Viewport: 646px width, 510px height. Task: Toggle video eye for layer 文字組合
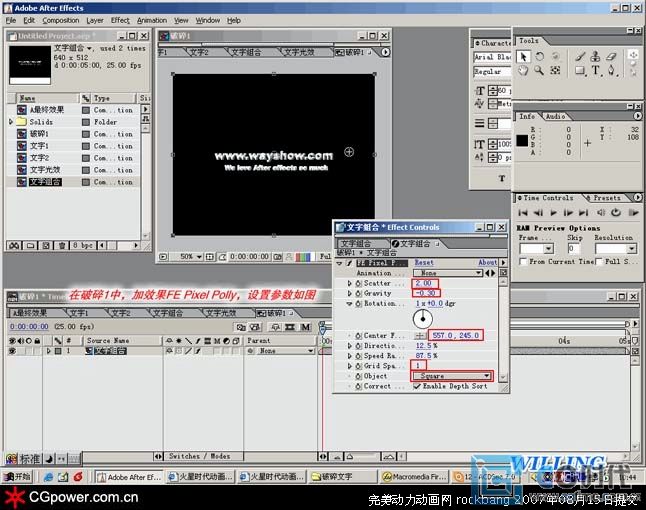tap(12, 351)
